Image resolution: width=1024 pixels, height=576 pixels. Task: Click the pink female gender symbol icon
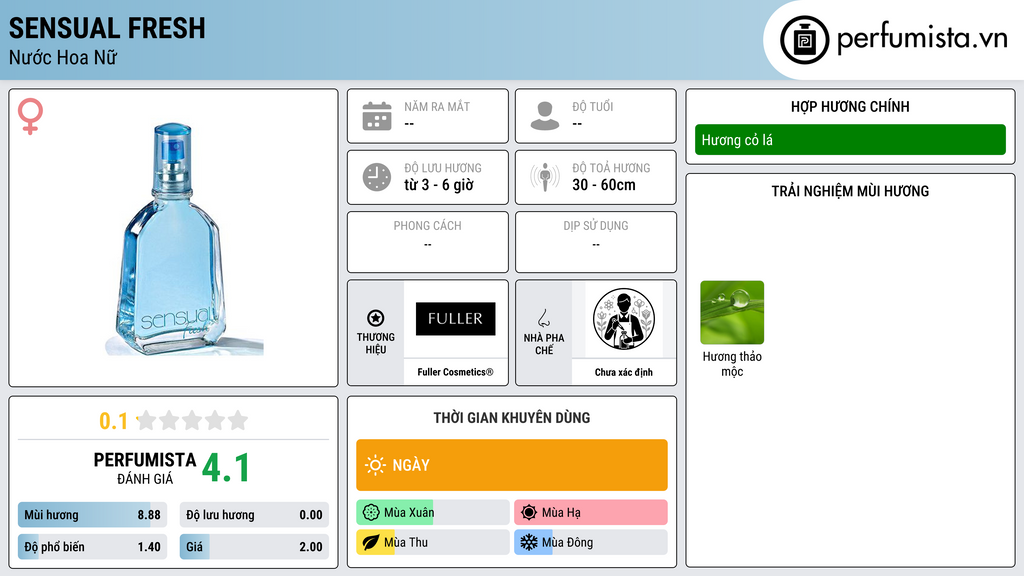[30, 116]
